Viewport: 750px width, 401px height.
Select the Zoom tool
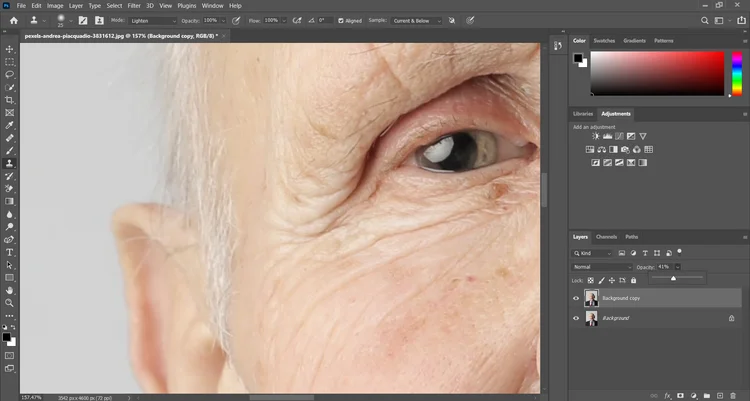(x=10, y=302)
